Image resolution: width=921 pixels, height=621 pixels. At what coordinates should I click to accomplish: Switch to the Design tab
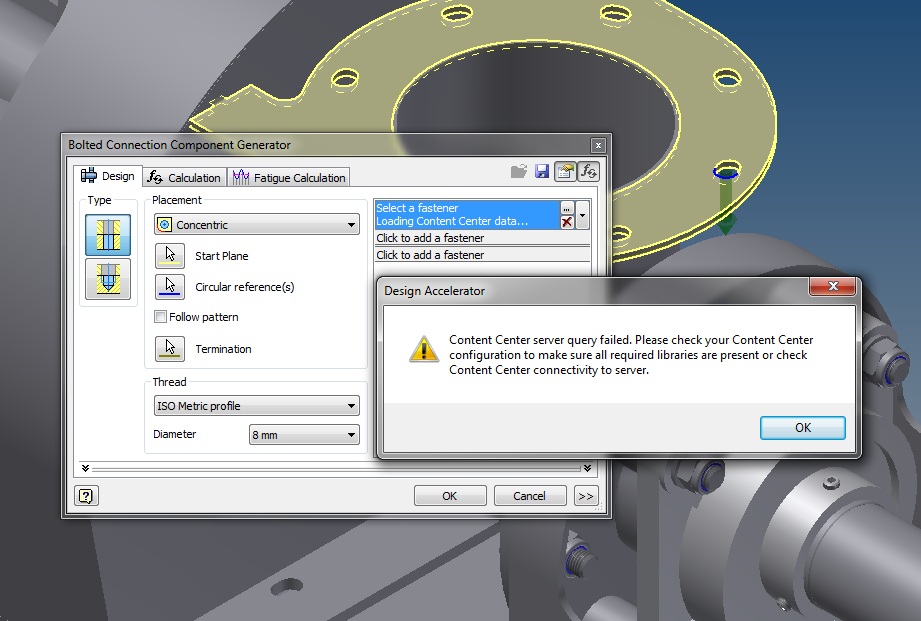(x=108, y=176)
